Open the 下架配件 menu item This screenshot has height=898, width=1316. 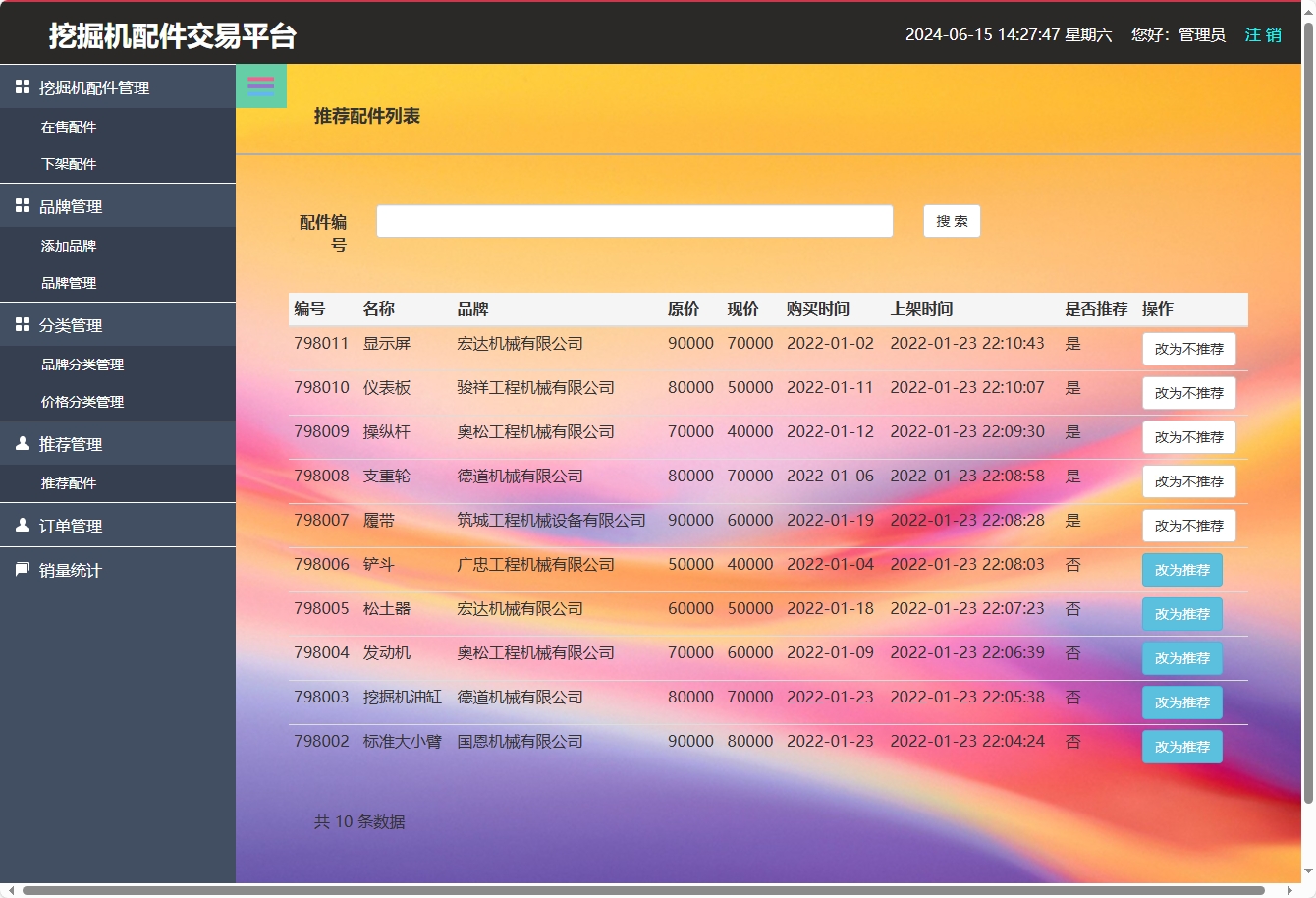tap(69, 164)
